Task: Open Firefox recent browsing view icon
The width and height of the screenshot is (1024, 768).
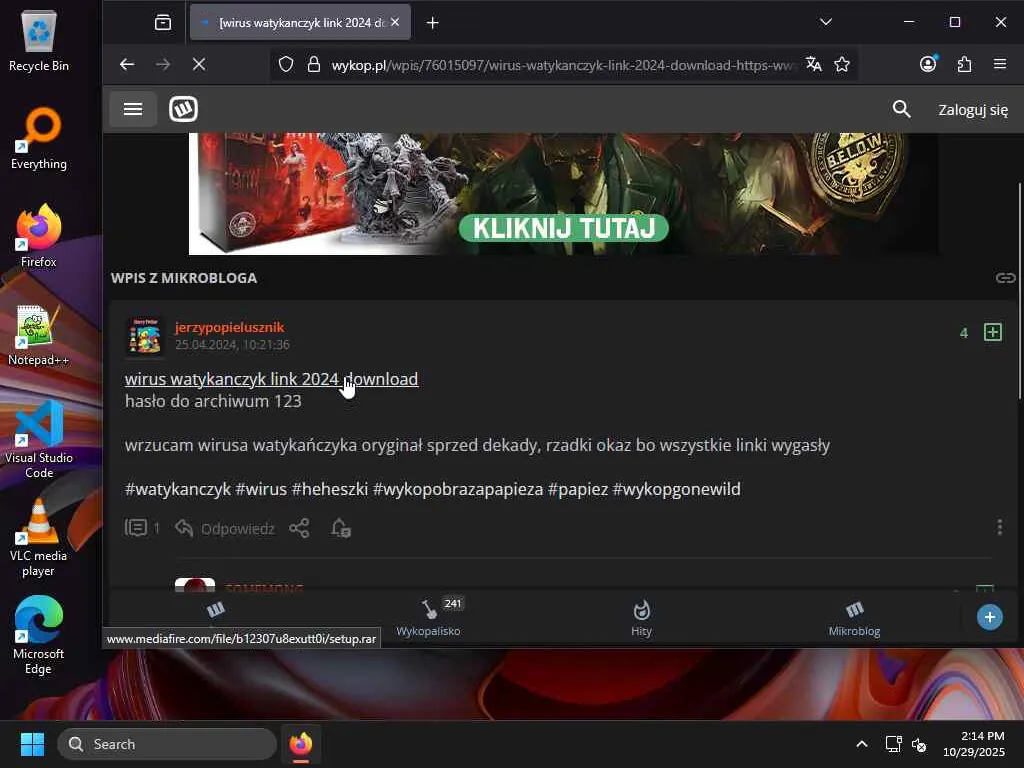Action: pyautogui.click(x=163, y=23)
